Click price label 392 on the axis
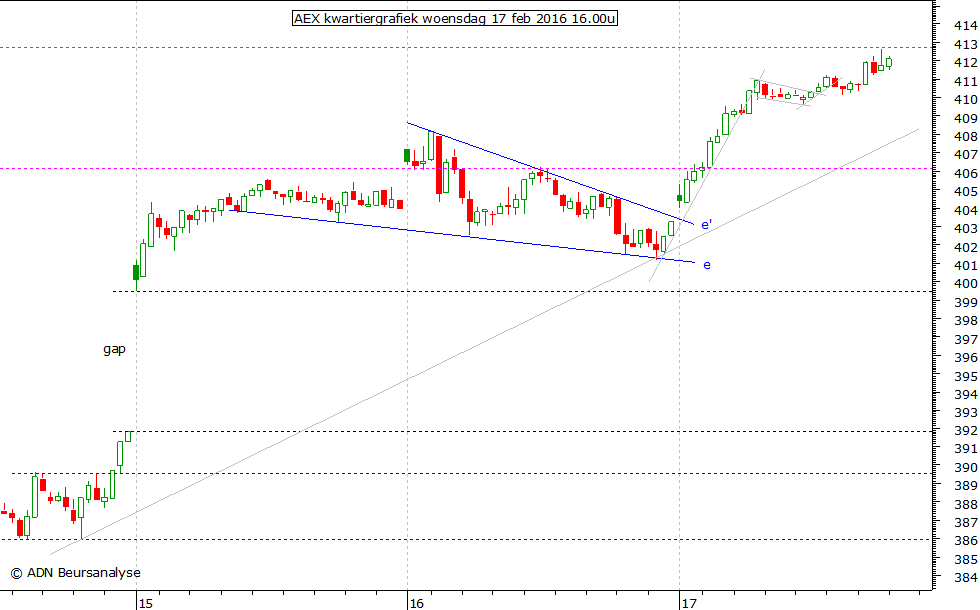This screenshot has width=980, height=610. tap(966, 431)
